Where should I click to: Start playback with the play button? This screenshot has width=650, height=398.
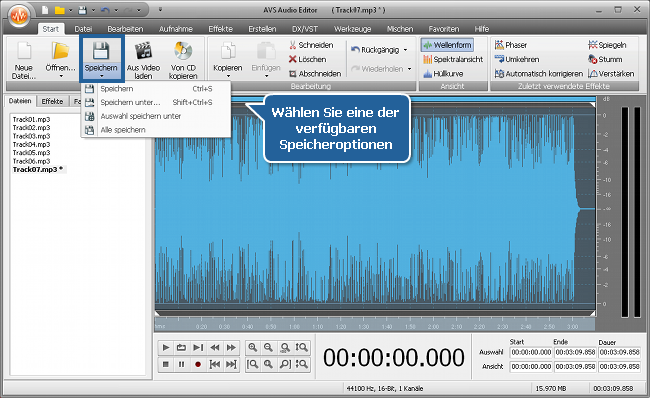(165, 347)
